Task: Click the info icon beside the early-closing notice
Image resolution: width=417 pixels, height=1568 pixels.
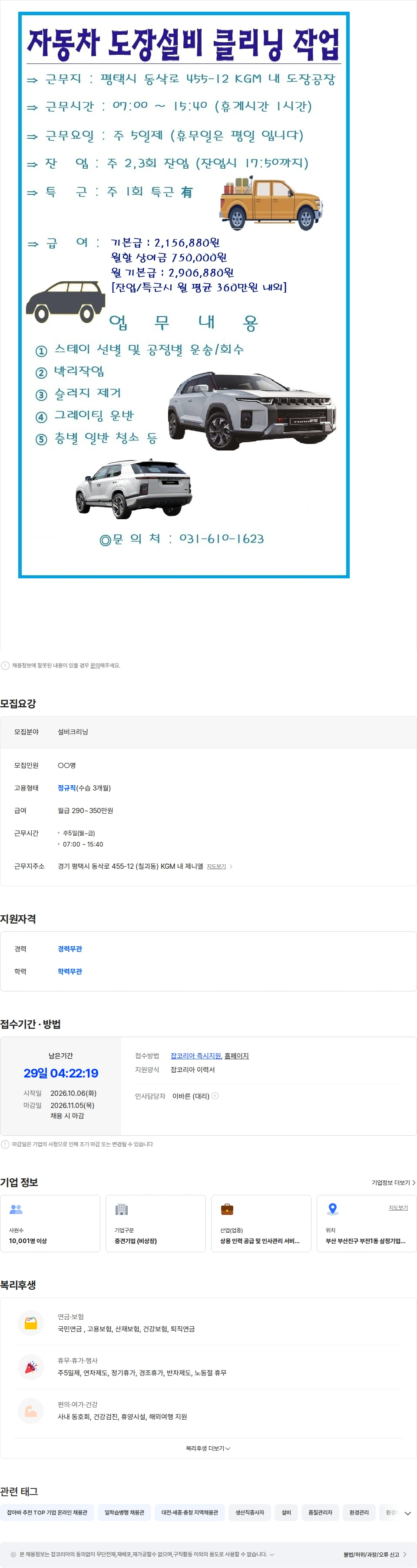Action: point(6,1144)
